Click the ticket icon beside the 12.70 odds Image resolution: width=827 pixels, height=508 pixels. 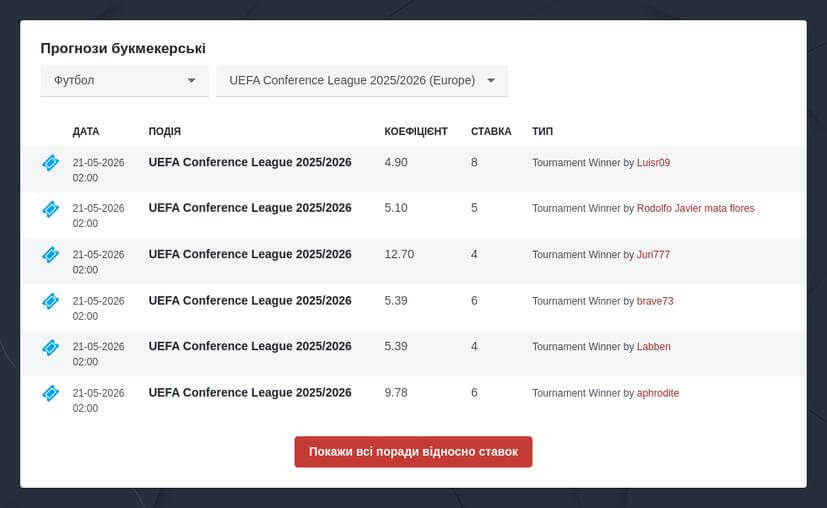pos(50,254)
